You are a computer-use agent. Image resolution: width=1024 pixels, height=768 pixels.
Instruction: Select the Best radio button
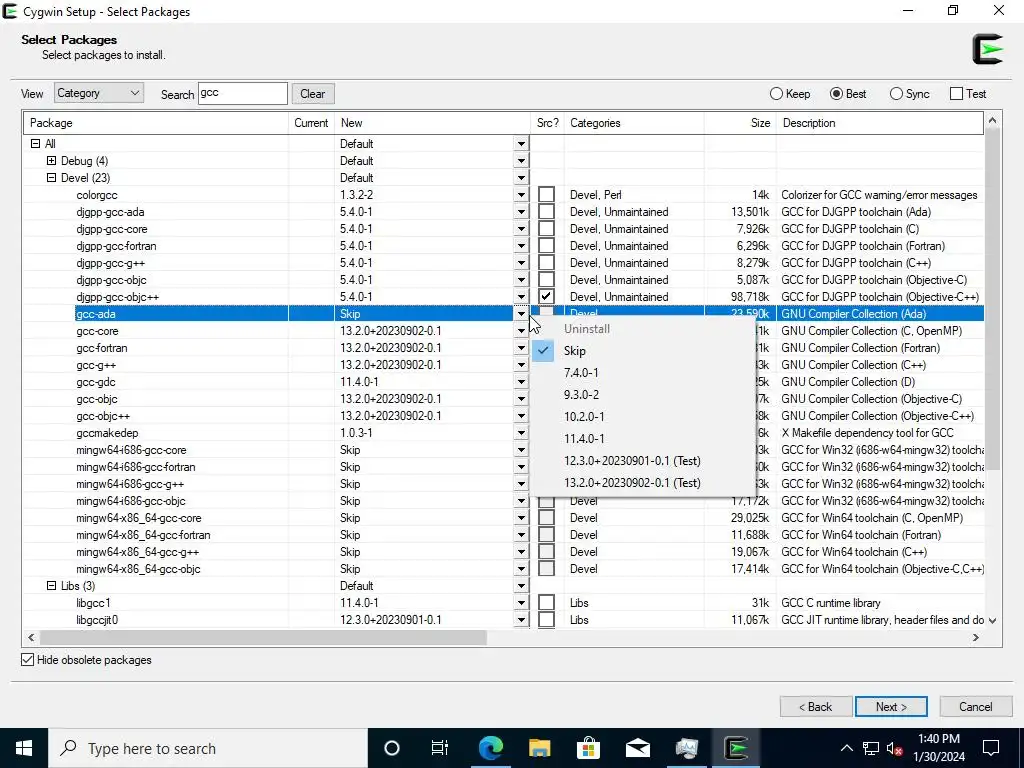pos(836,93)
